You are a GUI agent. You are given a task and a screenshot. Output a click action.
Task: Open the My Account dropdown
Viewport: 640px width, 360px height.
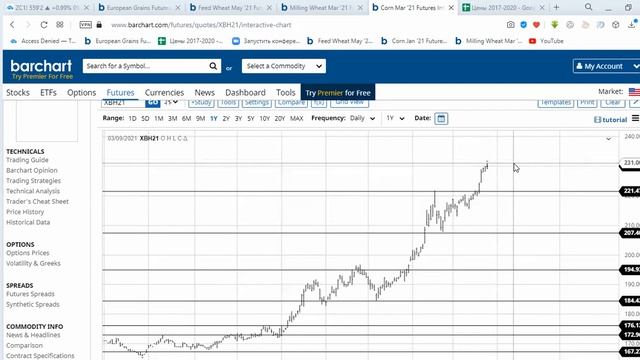[x=607, y=66]
